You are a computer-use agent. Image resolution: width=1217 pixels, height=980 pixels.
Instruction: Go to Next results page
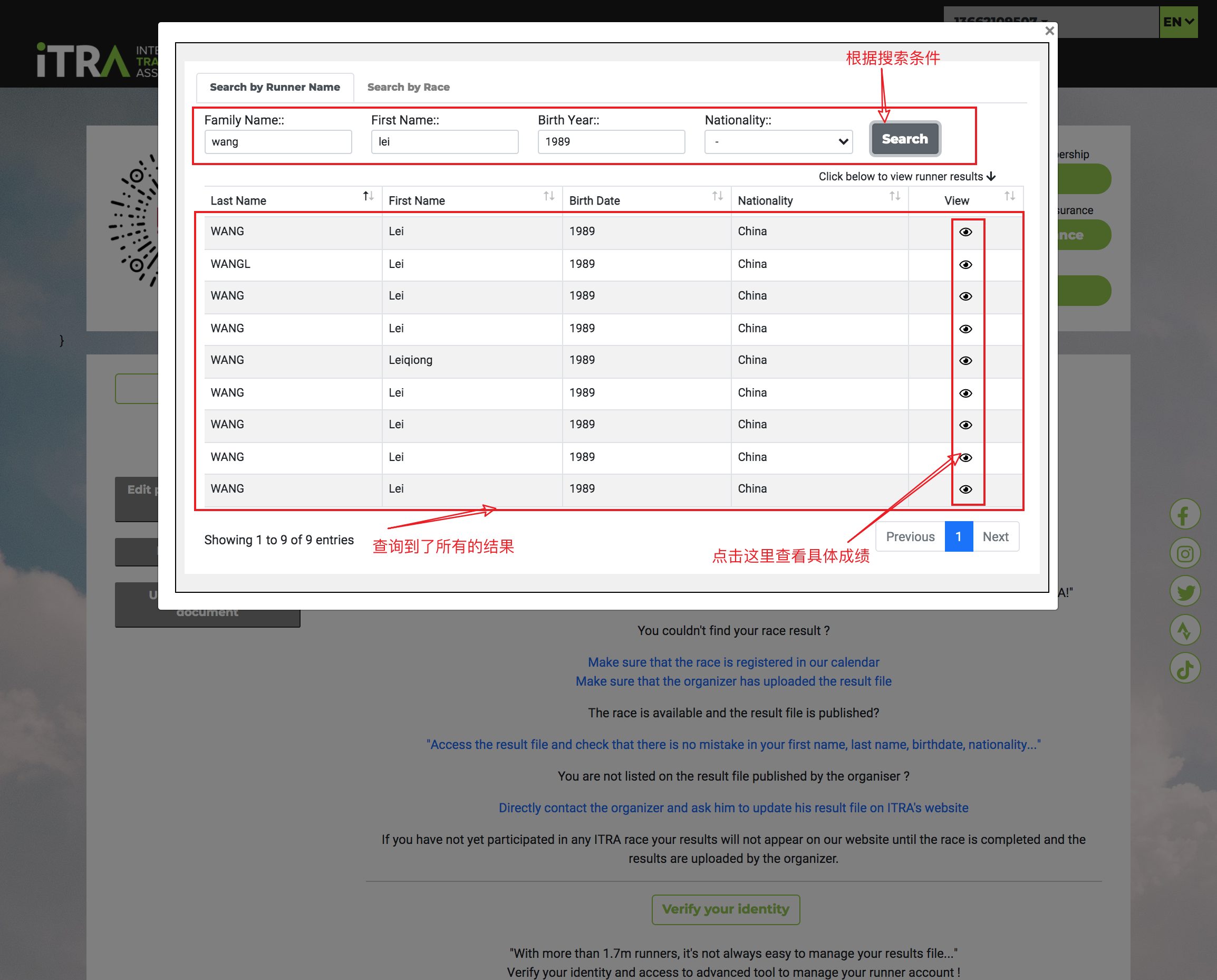tap(995, 536)
